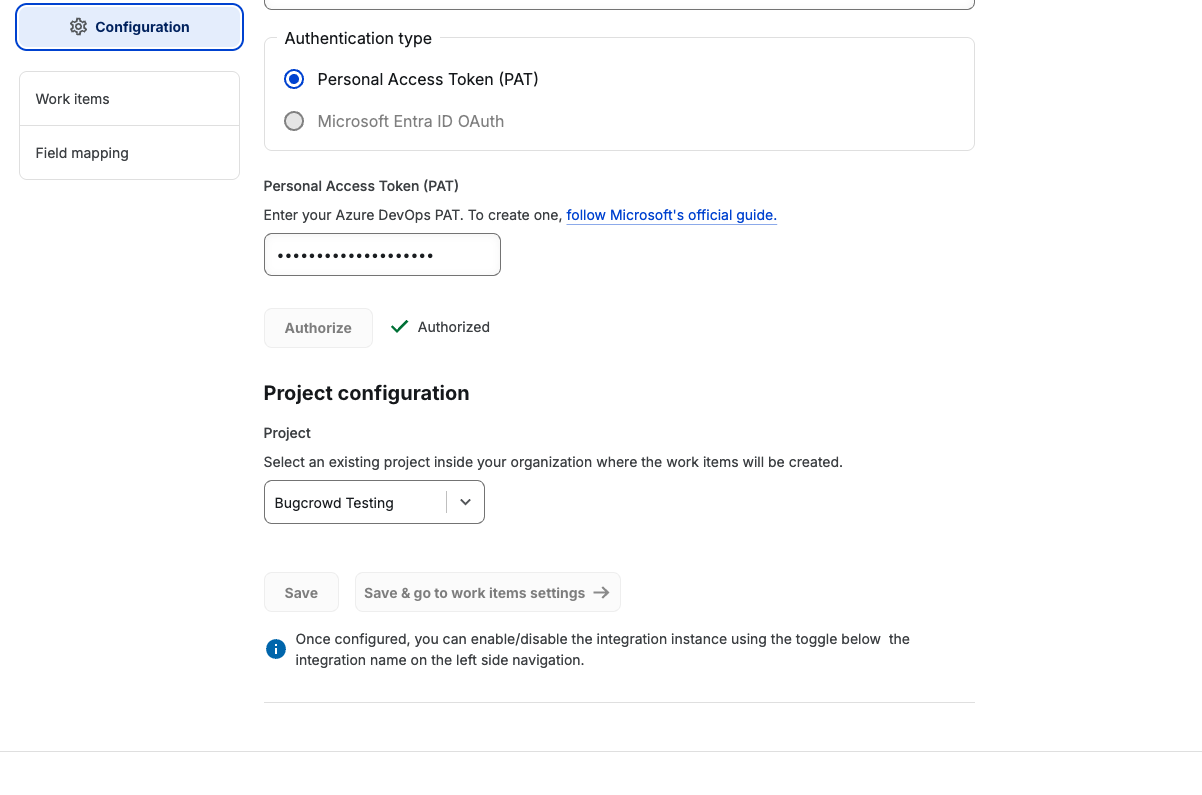Click the partially visible text field at the top
1202x795 pixels.
coord(618,5)
